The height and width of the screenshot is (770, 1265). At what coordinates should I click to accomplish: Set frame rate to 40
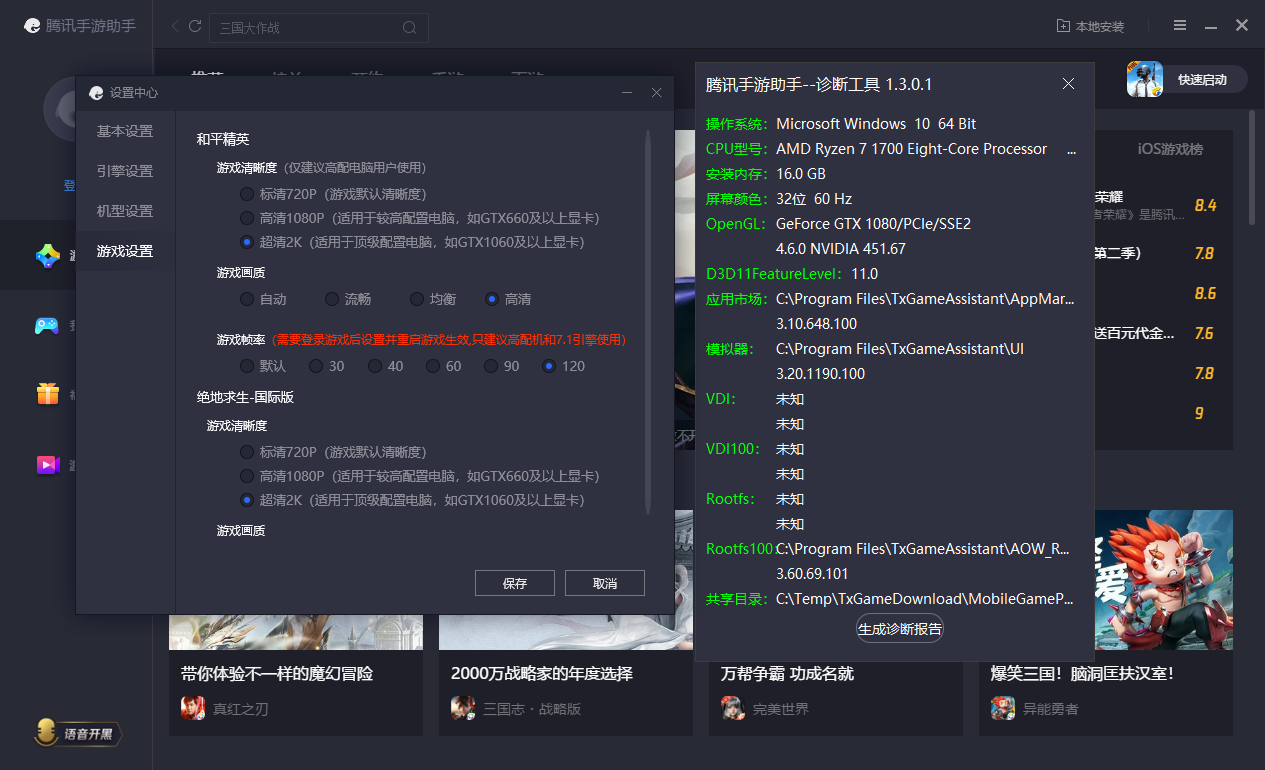tap(375, 366)
